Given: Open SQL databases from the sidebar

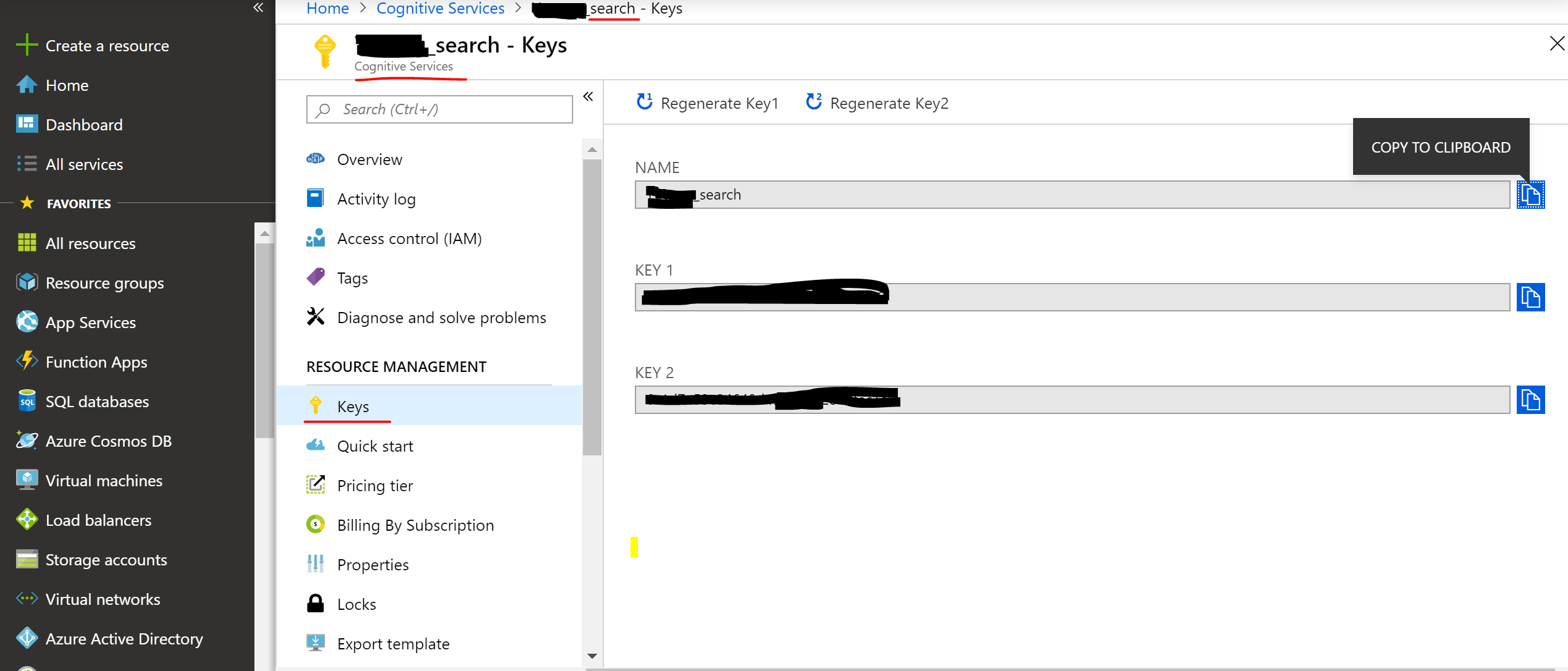Looking at the screenshot, I should point(97,401).
